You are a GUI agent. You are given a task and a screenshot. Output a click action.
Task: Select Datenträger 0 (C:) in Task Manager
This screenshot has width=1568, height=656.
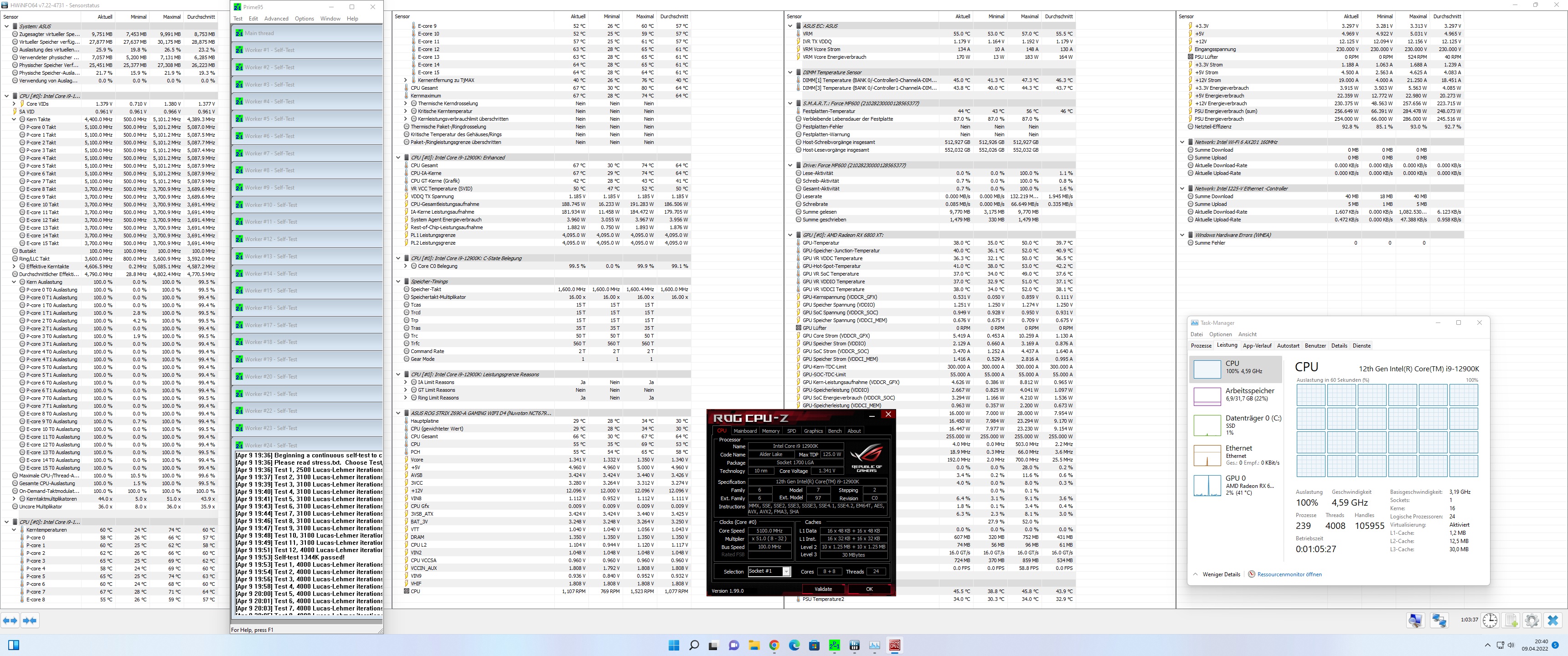click(x=1236, y=425)
